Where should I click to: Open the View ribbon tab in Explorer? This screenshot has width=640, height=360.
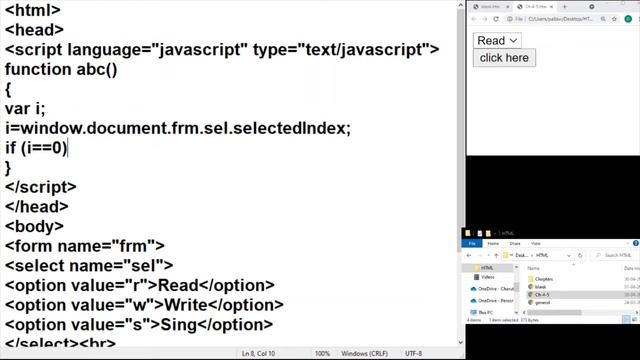tap(536, 244)
